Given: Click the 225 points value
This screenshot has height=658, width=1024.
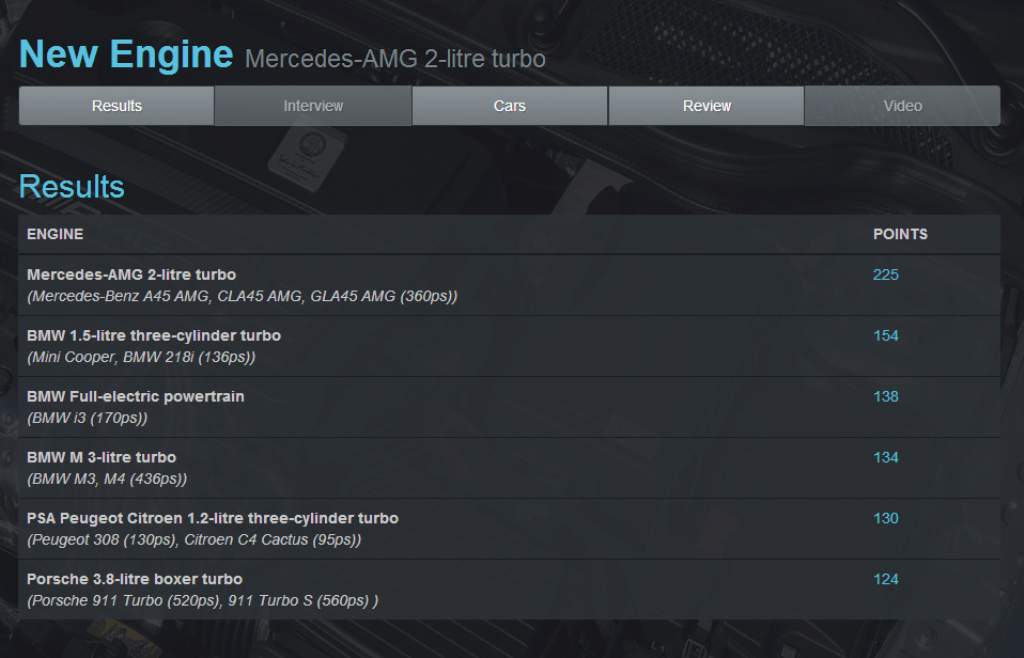Looking at the screenshot, I should (886, 275).
